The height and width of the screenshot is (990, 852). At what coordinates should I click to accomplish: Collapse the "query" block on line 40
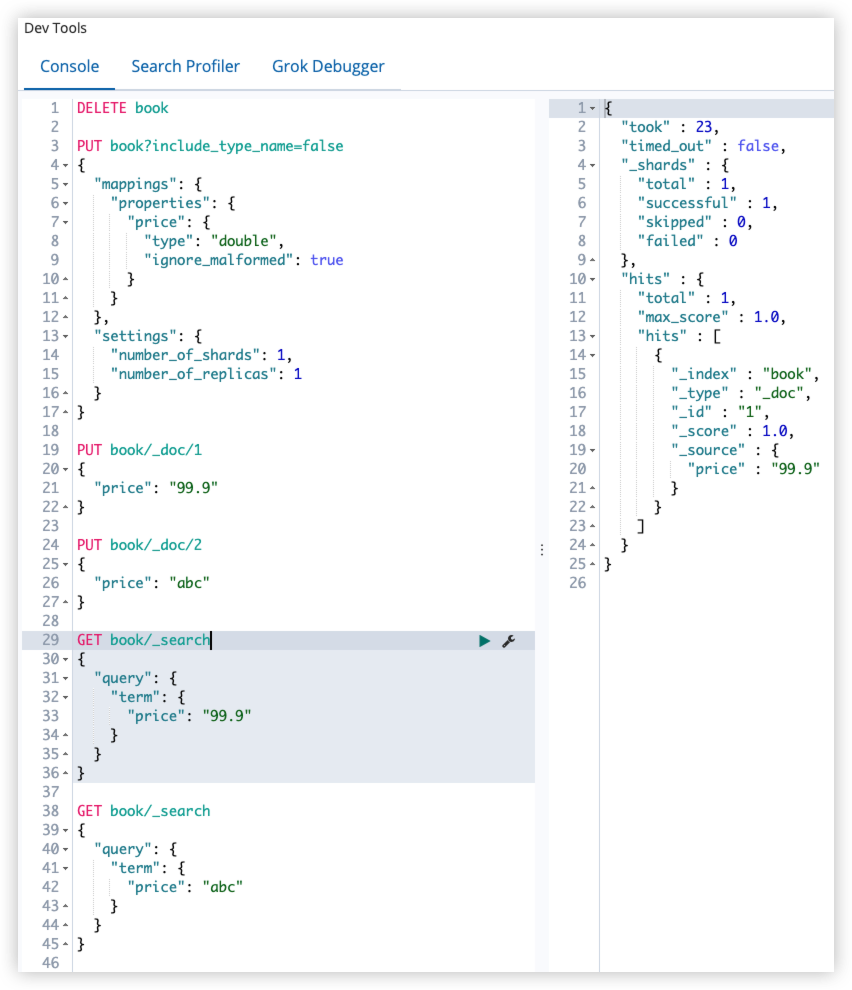66,849
